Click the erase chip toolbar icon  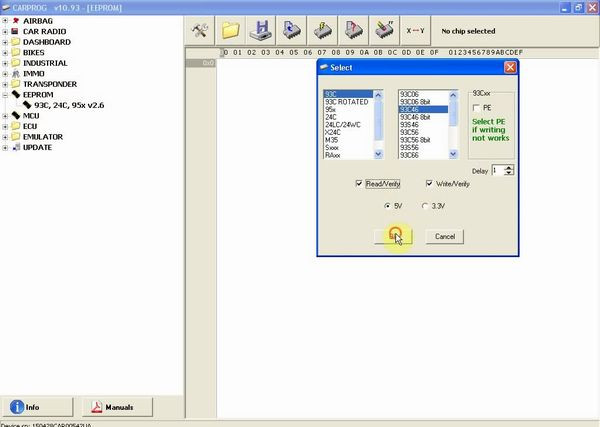383,30
